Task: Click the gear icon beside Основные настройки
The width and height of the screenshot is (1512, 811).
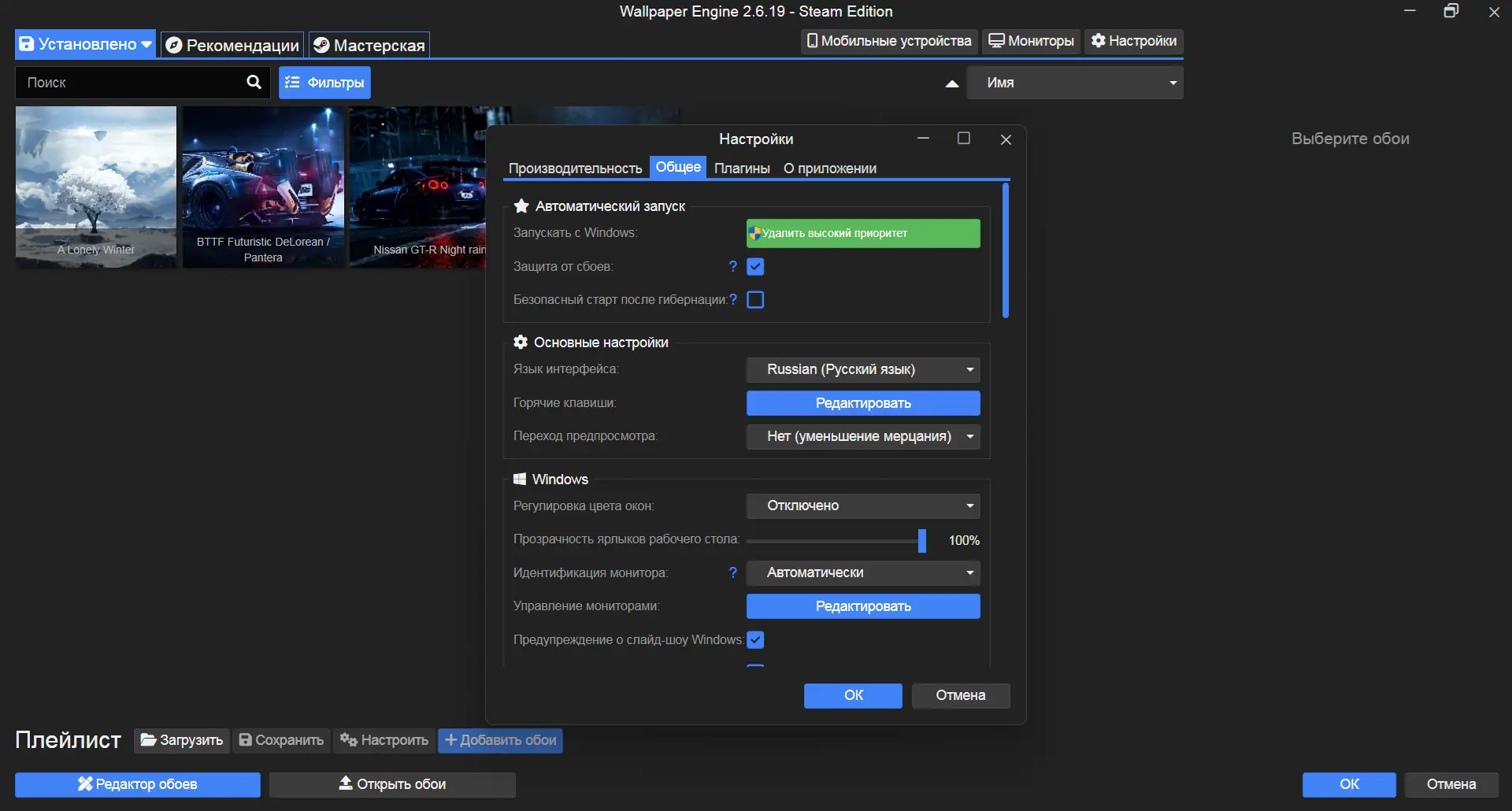Action: tap(521, 342)
